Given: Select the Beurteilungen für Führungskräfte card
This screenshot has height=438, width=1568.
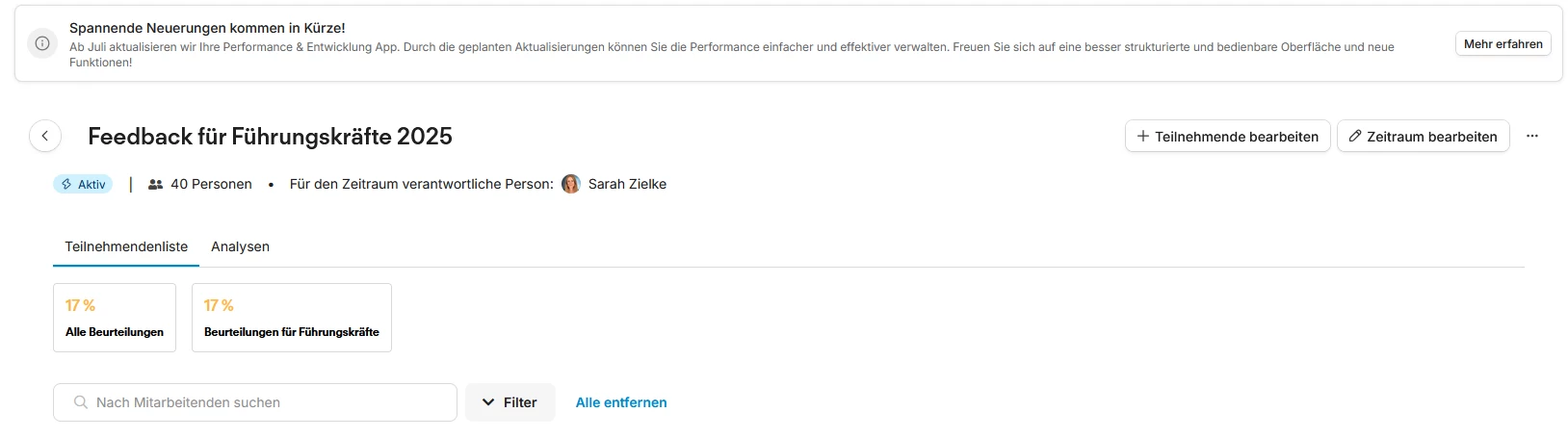Looking at the screenshot, I should pyautogui.click(x=291, y=318).
